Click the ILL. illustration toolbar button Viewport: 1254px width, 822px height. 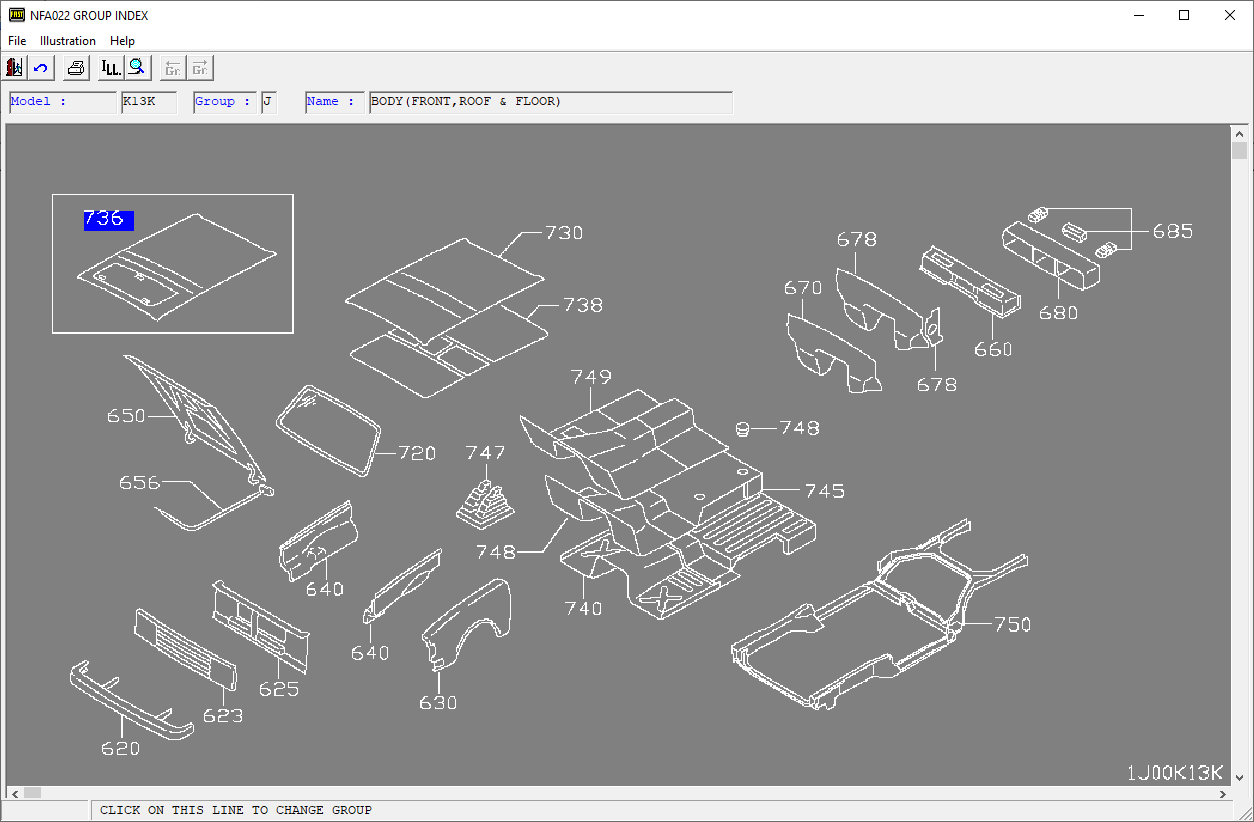(x=110, y=68)
